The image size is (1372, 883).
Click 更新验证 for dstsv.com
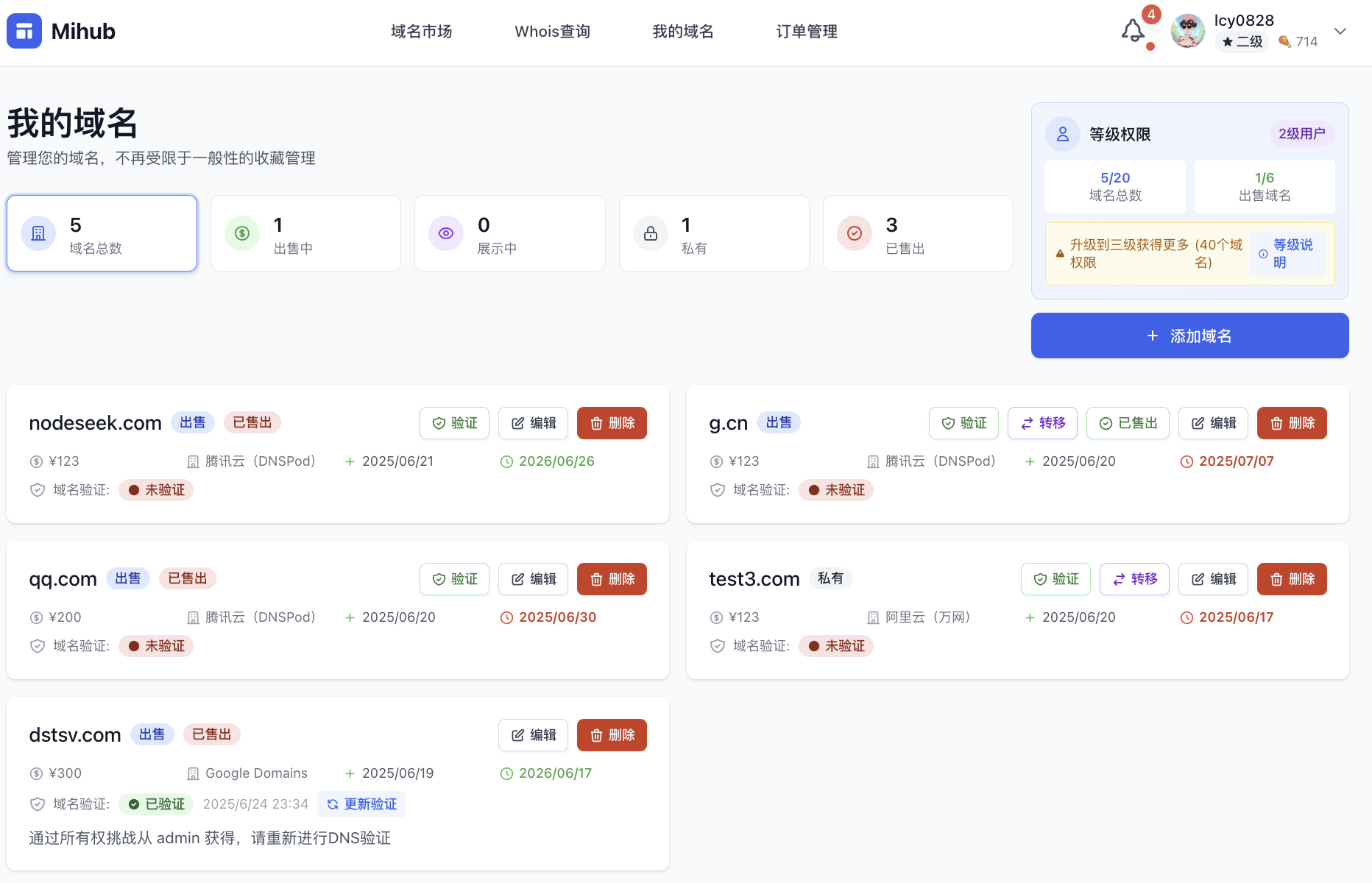(x=361, y=804)
